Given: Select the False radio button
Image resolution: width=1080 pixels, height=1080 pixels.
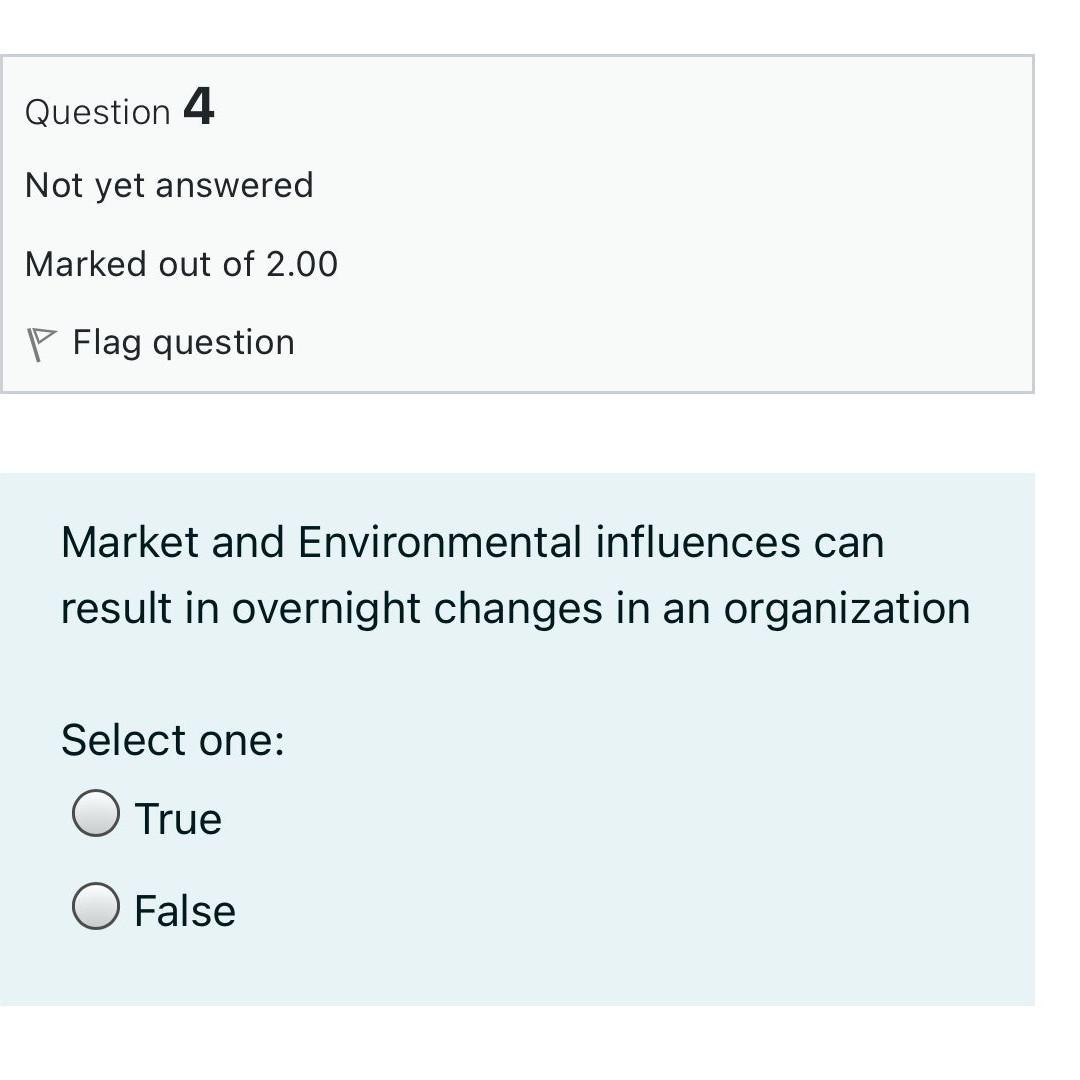Looking at the screenshot, I should (96, 906).
